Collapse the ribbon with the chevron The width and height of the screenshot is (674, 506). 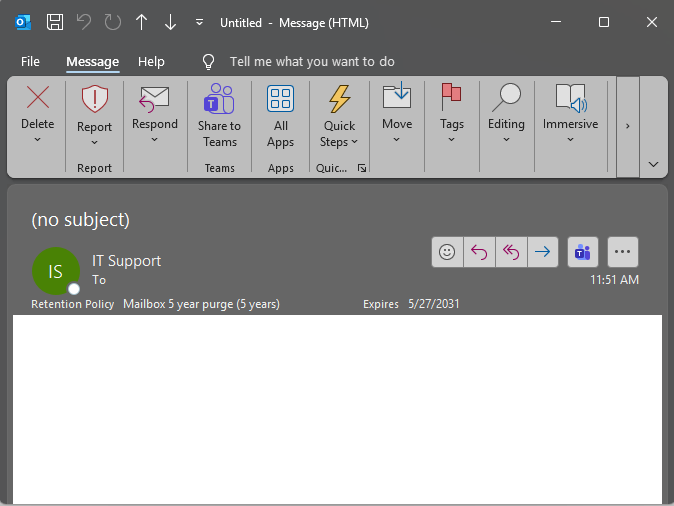click(x=653, y=164)
